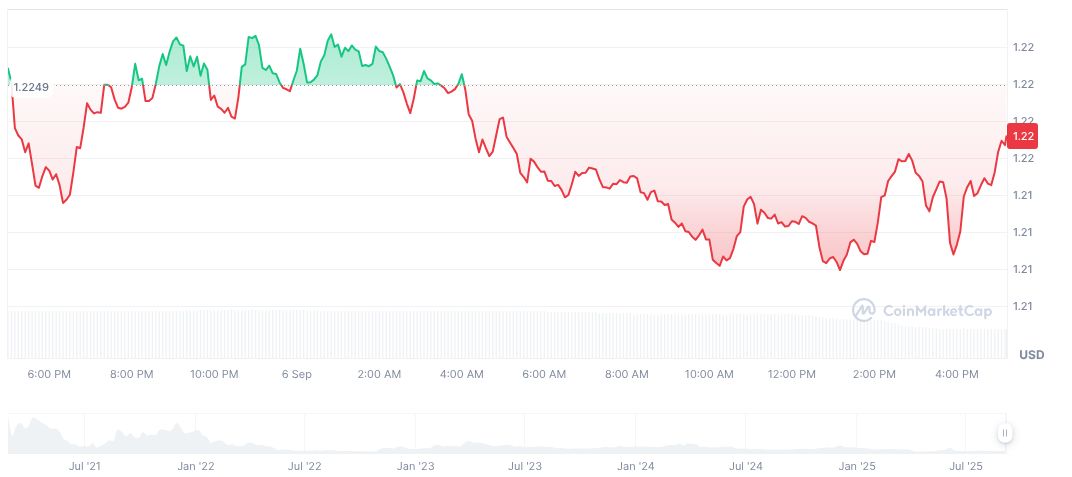Click the 6 Sep date axis label

tap(296, 374)
